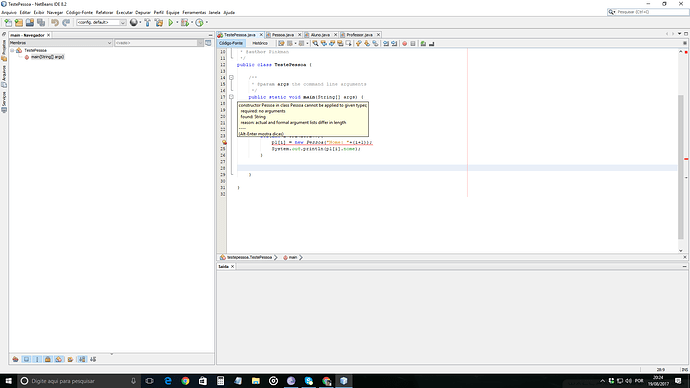Click the Clean and Build icon

point(159,22)
